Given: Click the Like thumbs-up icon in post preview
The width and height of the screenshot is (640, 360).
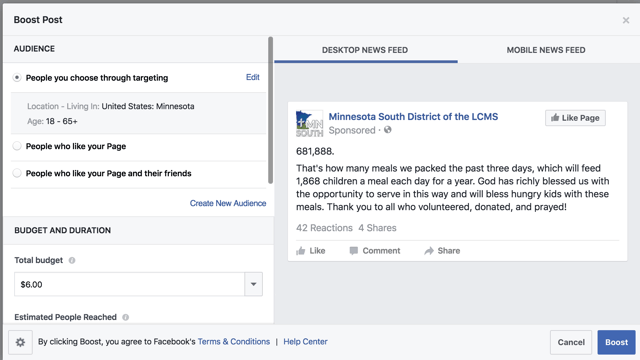Looking at the screenshot, I should 301,251.
